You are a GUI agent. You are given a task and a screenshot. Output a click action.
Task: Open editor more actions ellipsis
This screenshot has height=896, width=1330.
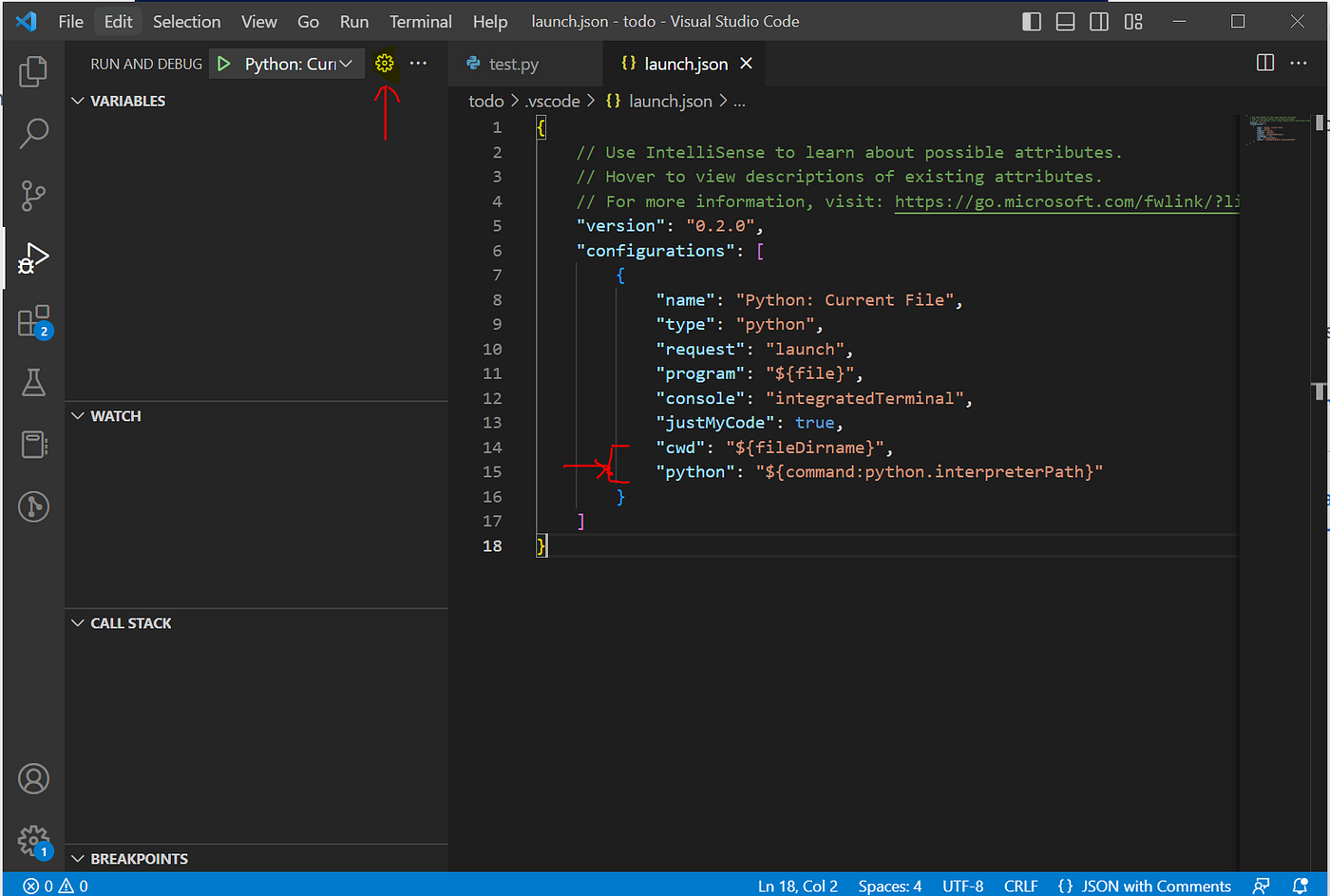coord(1299,63)
